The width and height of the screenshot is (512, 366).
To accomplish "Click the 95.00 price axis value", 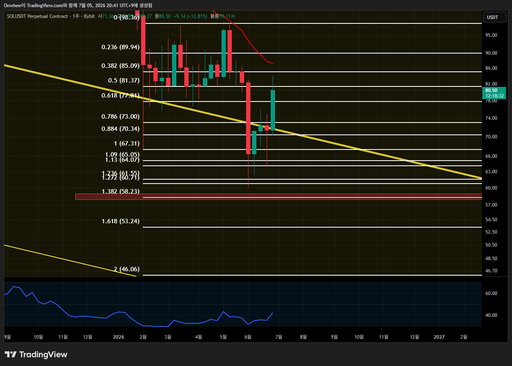I will (x=491, y=35).
